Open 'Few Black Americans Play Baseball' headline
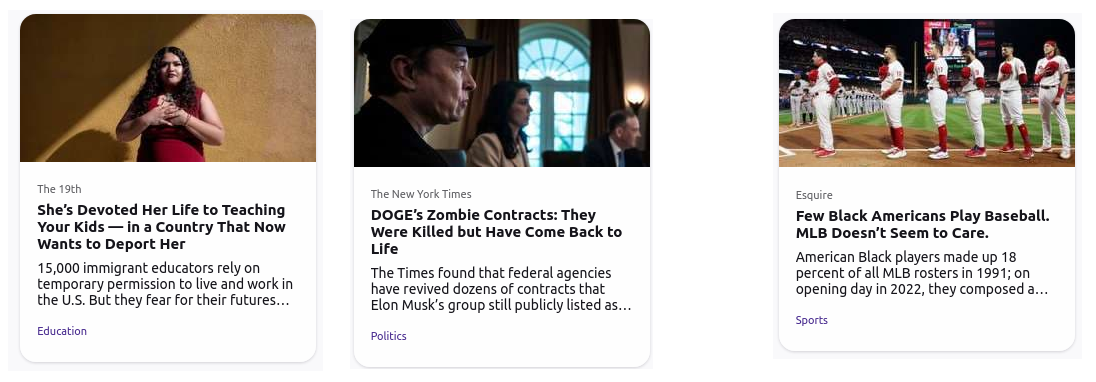The height and width of the screenshot is (382, 1096). coord(923,224)
